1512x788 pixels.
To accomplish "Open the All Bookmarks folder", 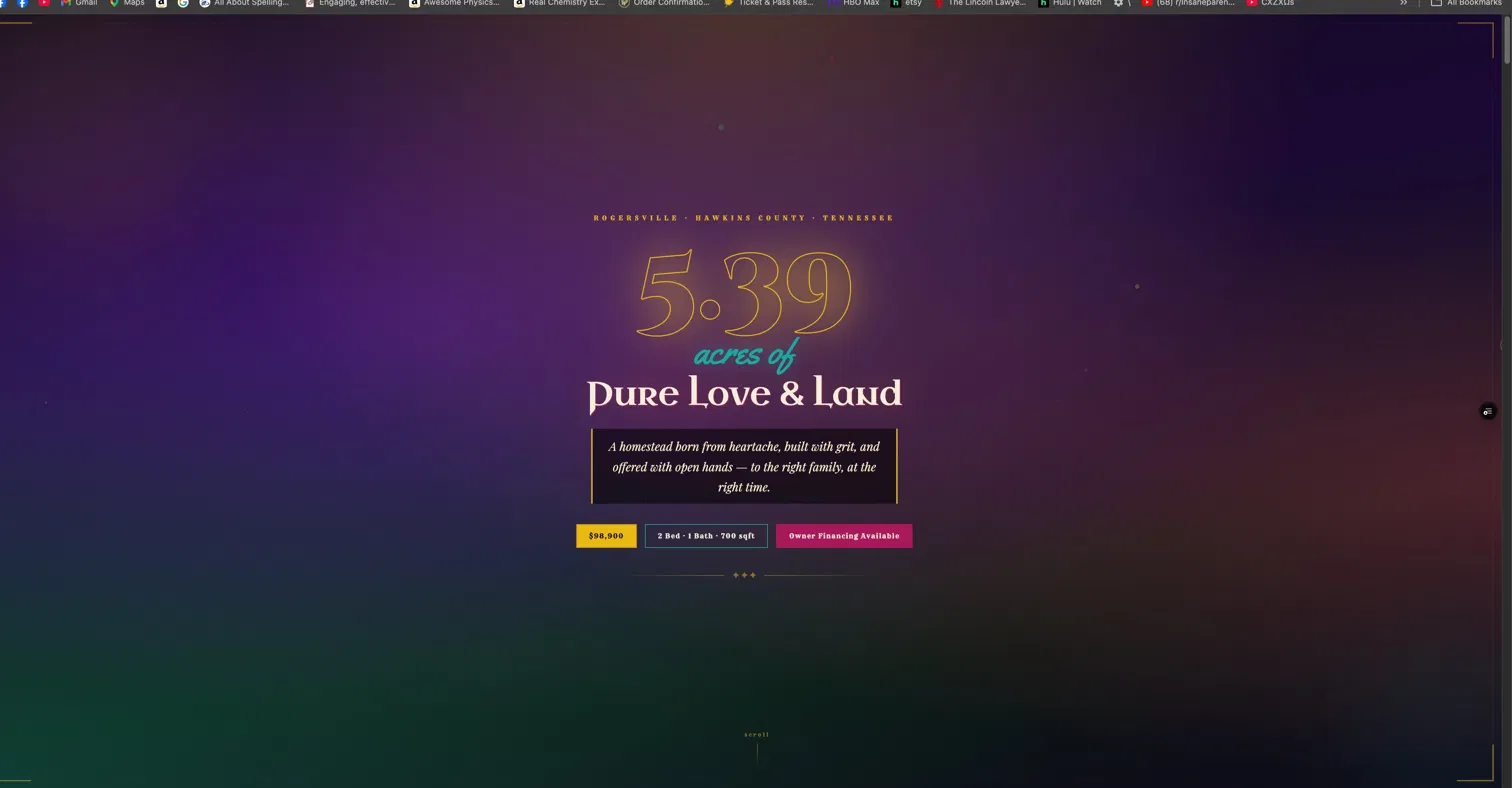I will [x=1466, y=3].
